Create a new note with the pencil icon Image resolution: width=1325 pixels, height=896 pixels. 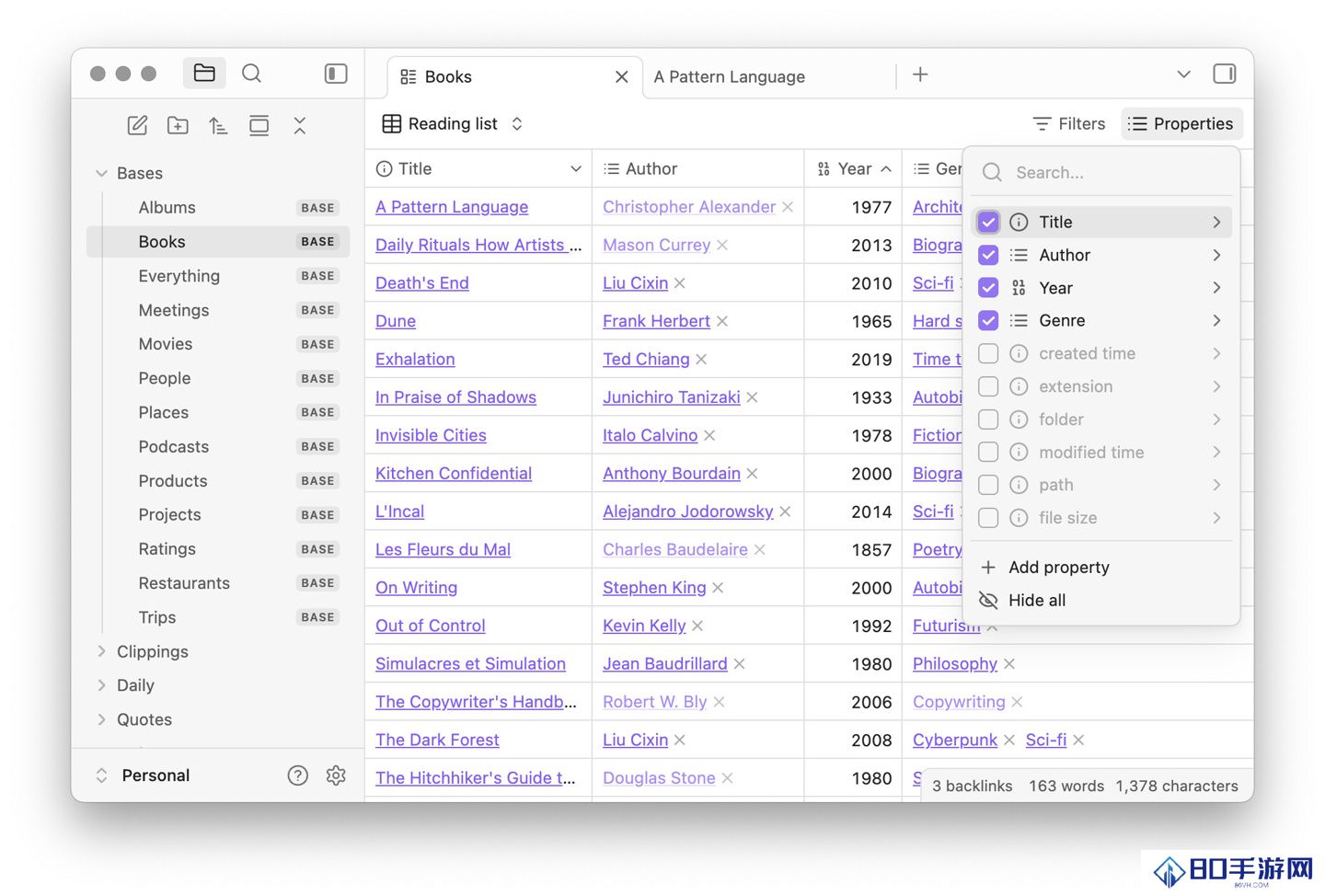point(137,125)
